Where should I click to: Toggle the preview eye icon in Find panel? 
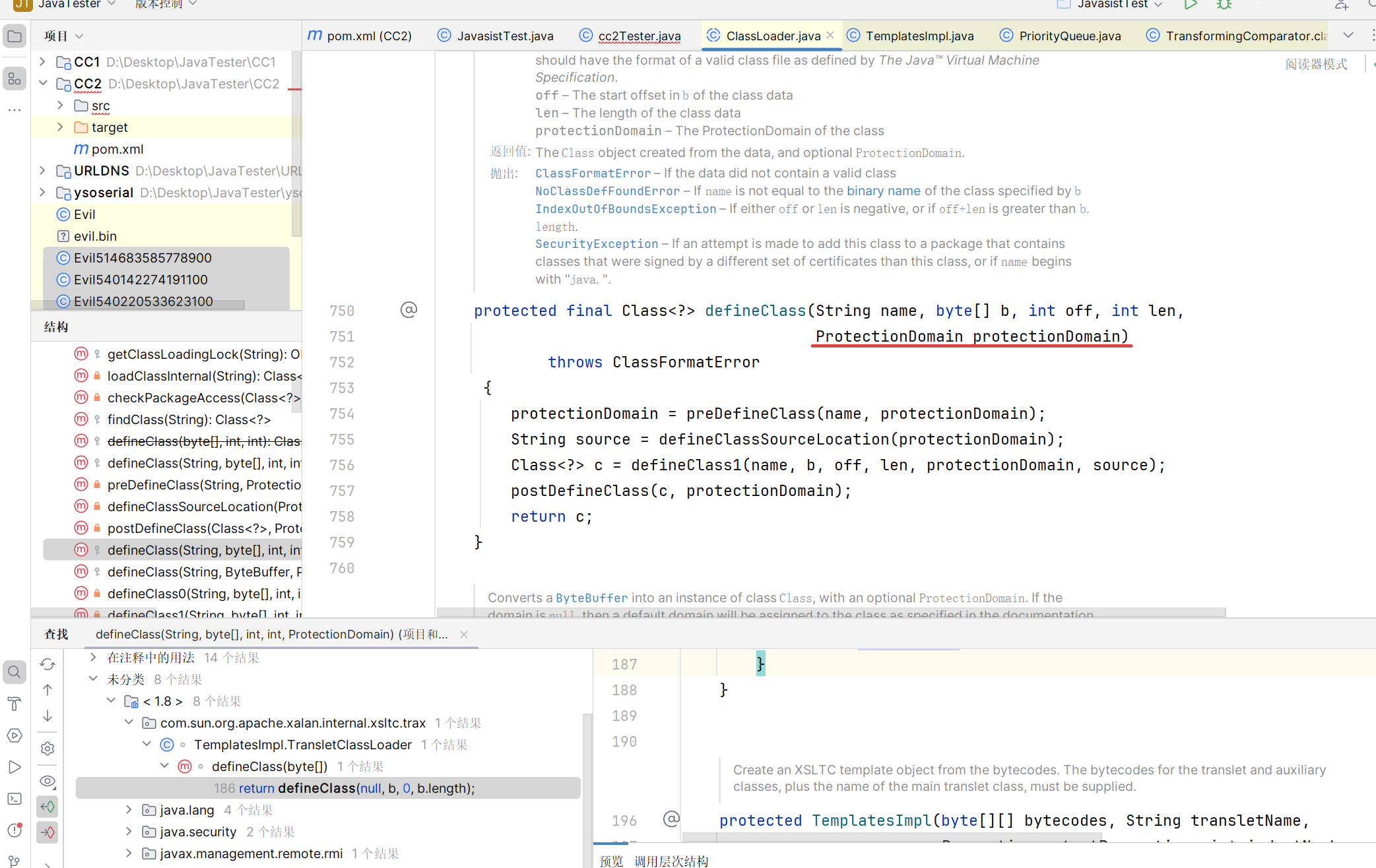(48, 782)
